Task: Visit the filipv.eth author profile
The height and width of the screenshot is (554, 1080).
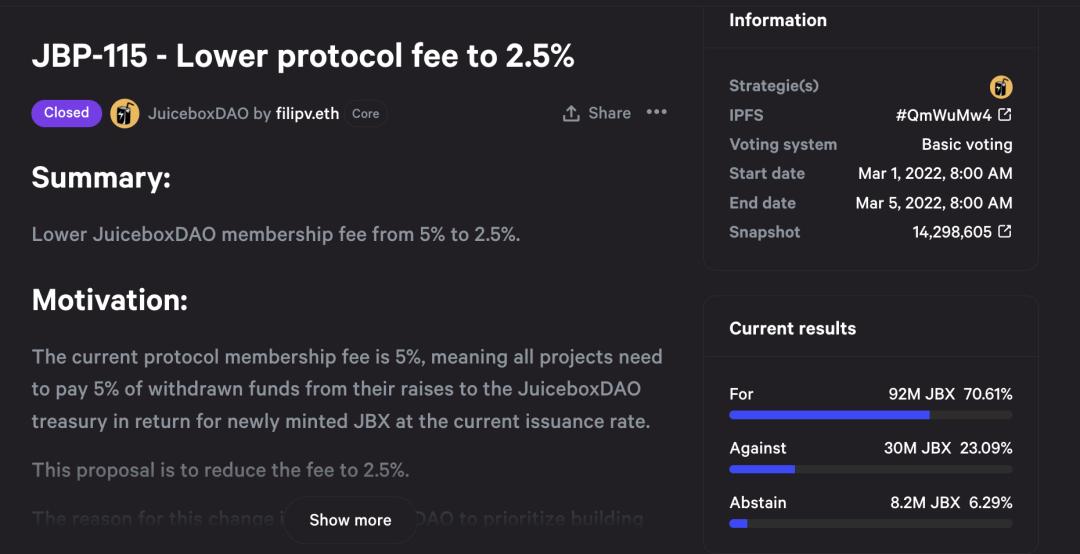Action: coord(307,114)
